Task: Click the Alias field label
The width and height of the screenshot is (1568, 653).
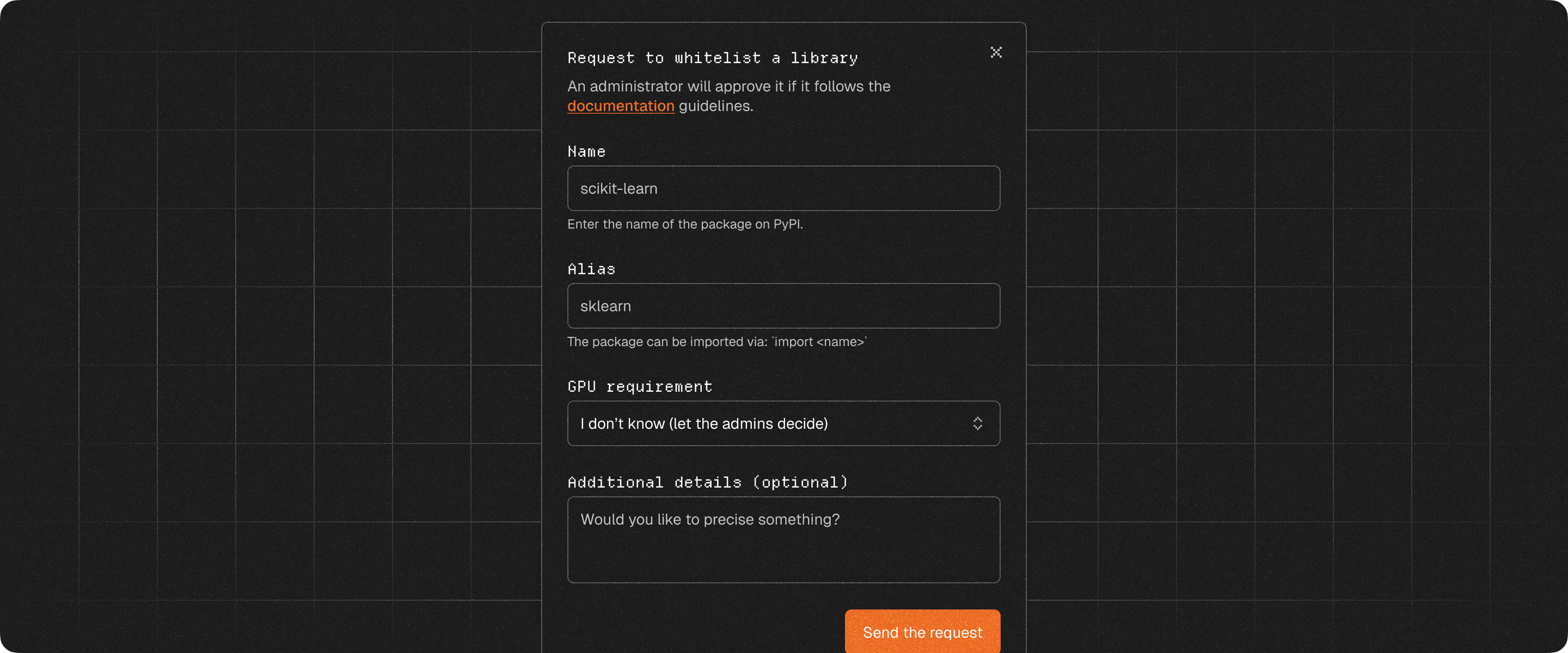Action: click(591, 269)
